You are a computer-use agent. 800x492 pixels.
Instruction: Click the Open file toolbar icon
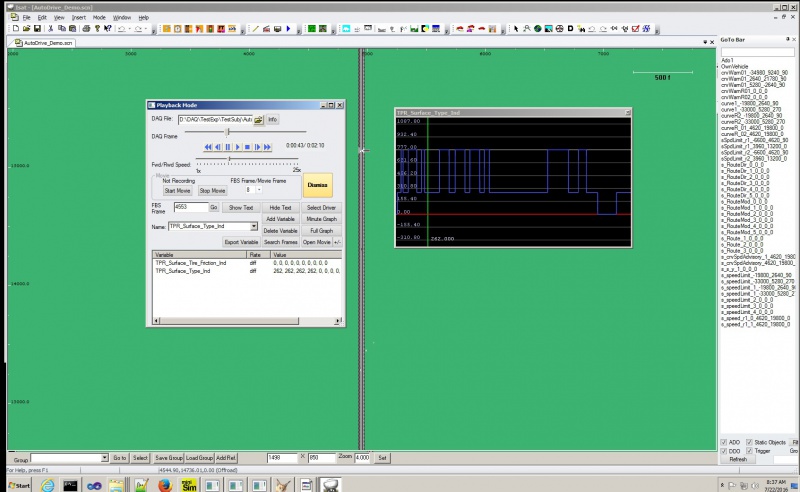click(x=26, y=29)
